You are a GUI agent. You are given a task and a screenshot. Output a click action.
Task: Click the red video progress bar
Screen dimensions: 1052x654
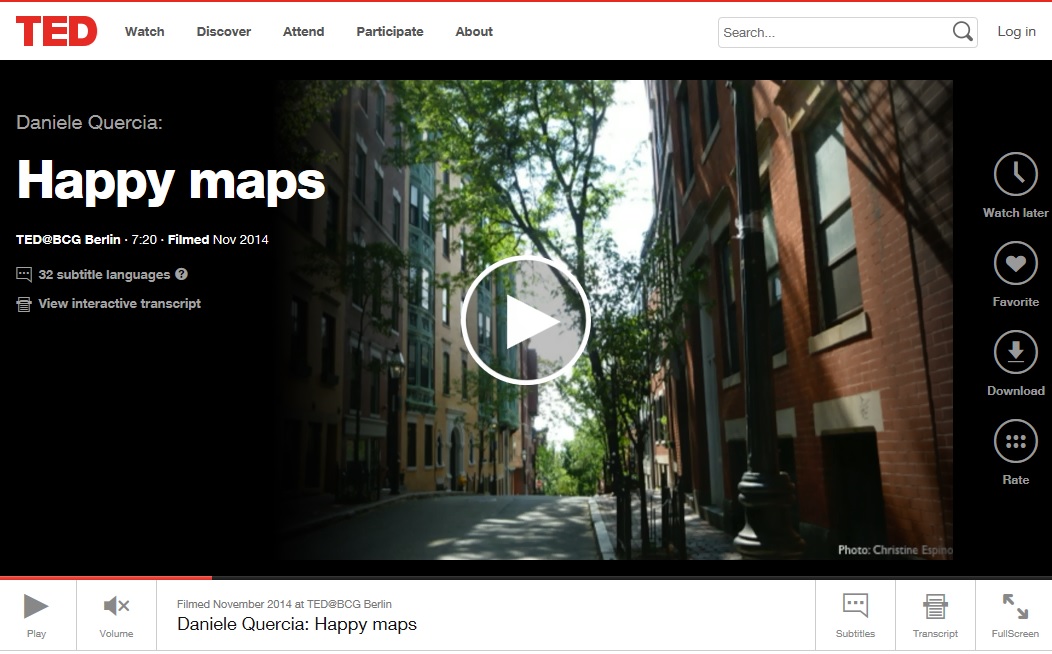point(106,578)
